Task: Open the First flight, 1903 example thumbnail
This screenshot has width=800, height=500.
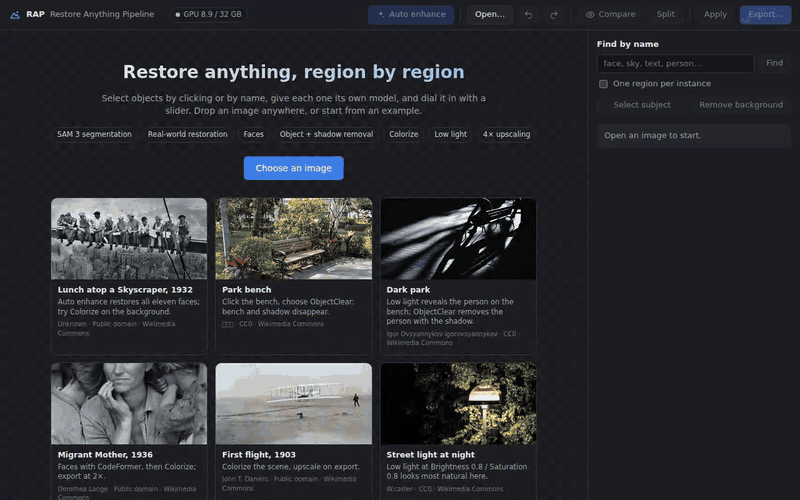Action: [293, 404]
